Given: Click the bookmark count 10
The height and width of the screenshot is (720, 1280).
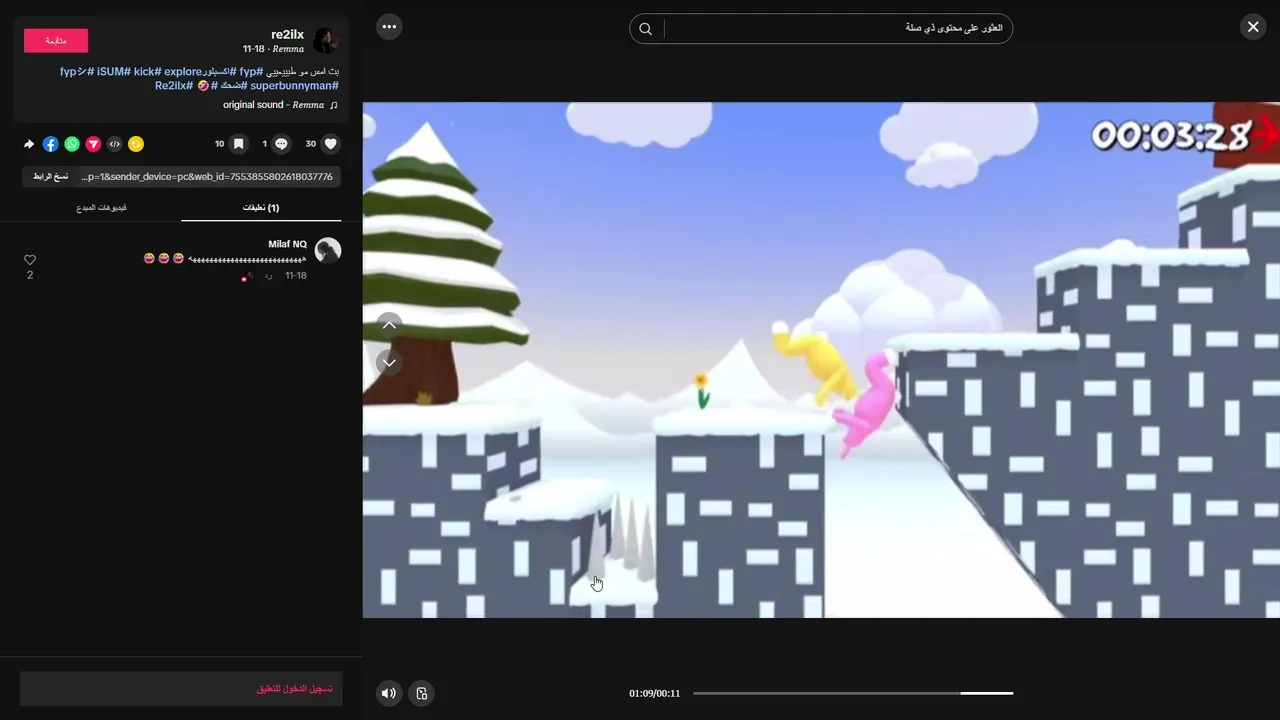Looking at the screenshot, I should (219, 144).
